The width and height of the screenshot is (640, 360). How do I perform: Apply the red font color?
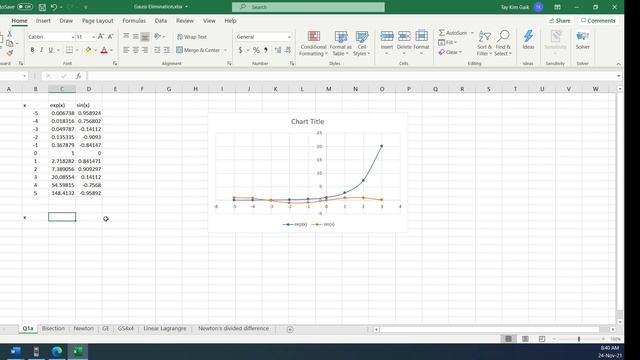click(104, 50)
